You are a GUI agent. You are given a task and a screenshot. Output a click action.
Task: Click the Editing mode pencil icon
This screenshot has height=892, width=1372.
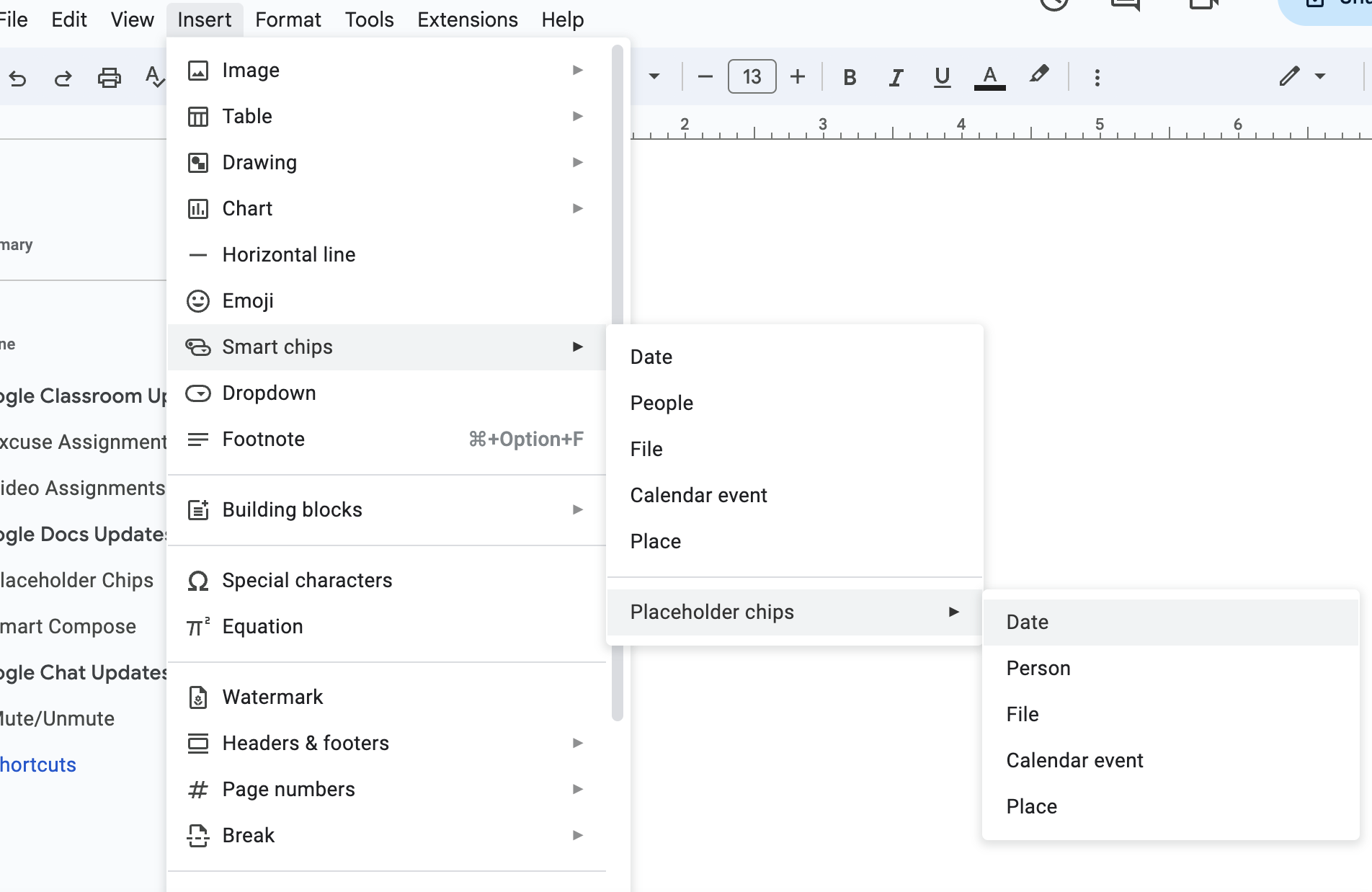coord(1289,76)
